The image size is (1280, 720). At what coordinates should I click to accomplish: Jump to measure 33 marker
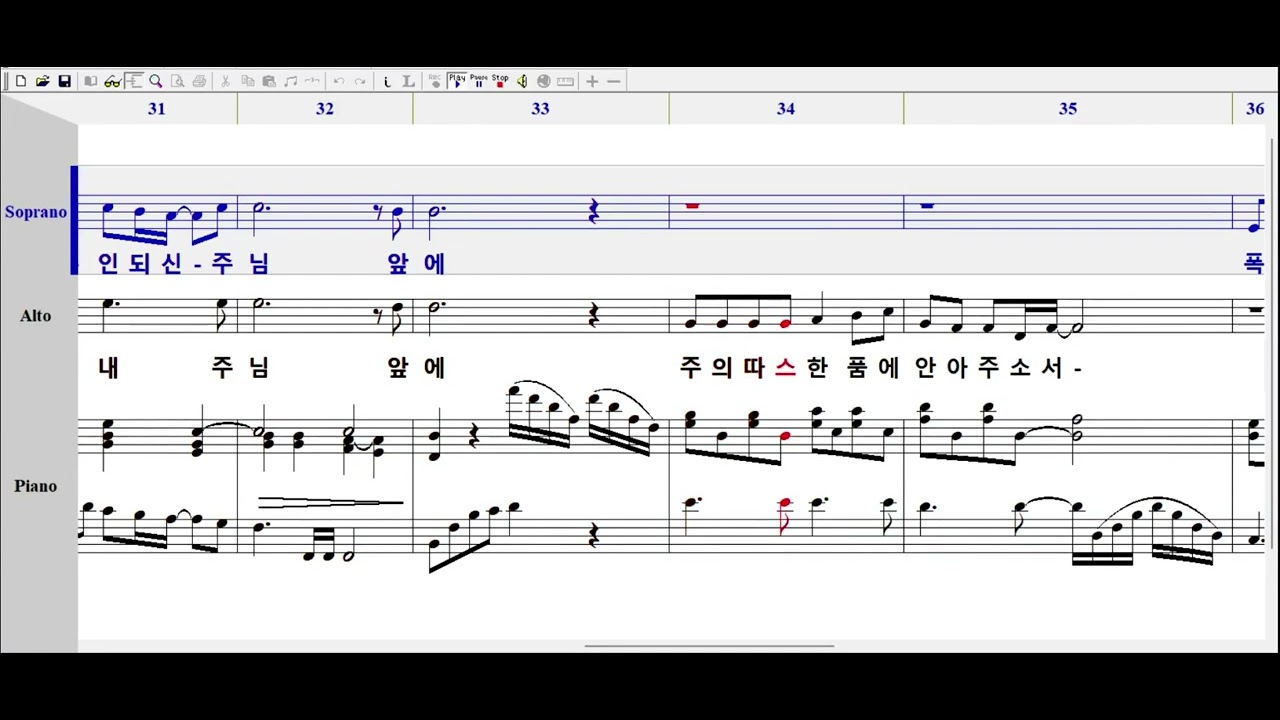540,108
